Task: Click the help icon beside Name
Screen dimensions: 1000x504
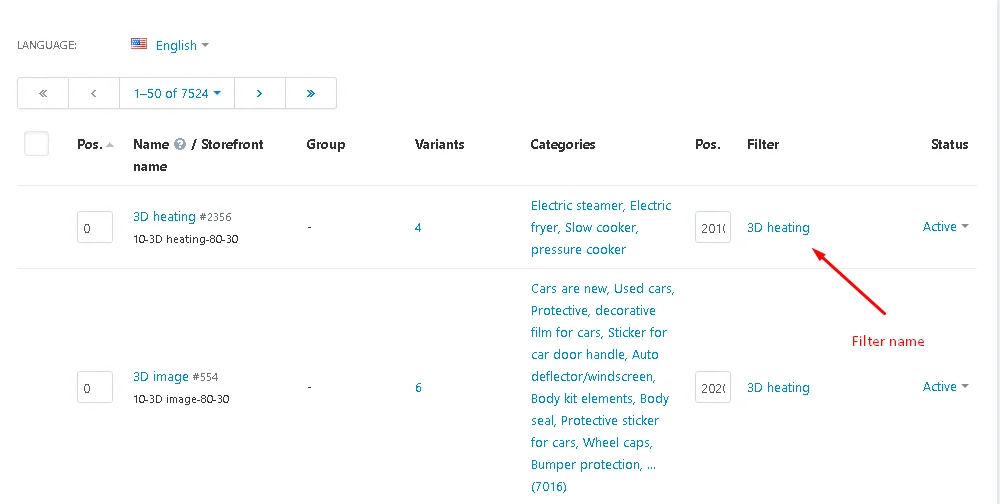Action: pyautogui.click(x=180, y=145)
